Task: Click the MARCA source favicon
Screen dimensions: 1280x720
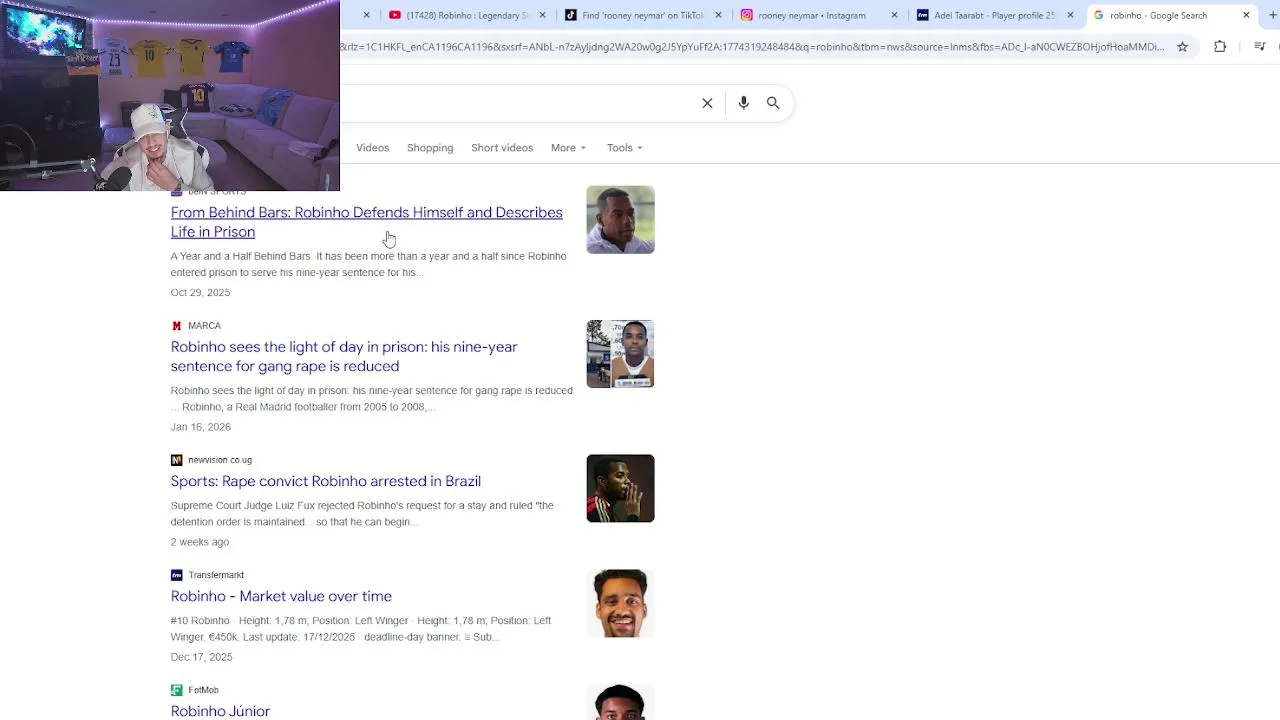Action: point(177,326)
